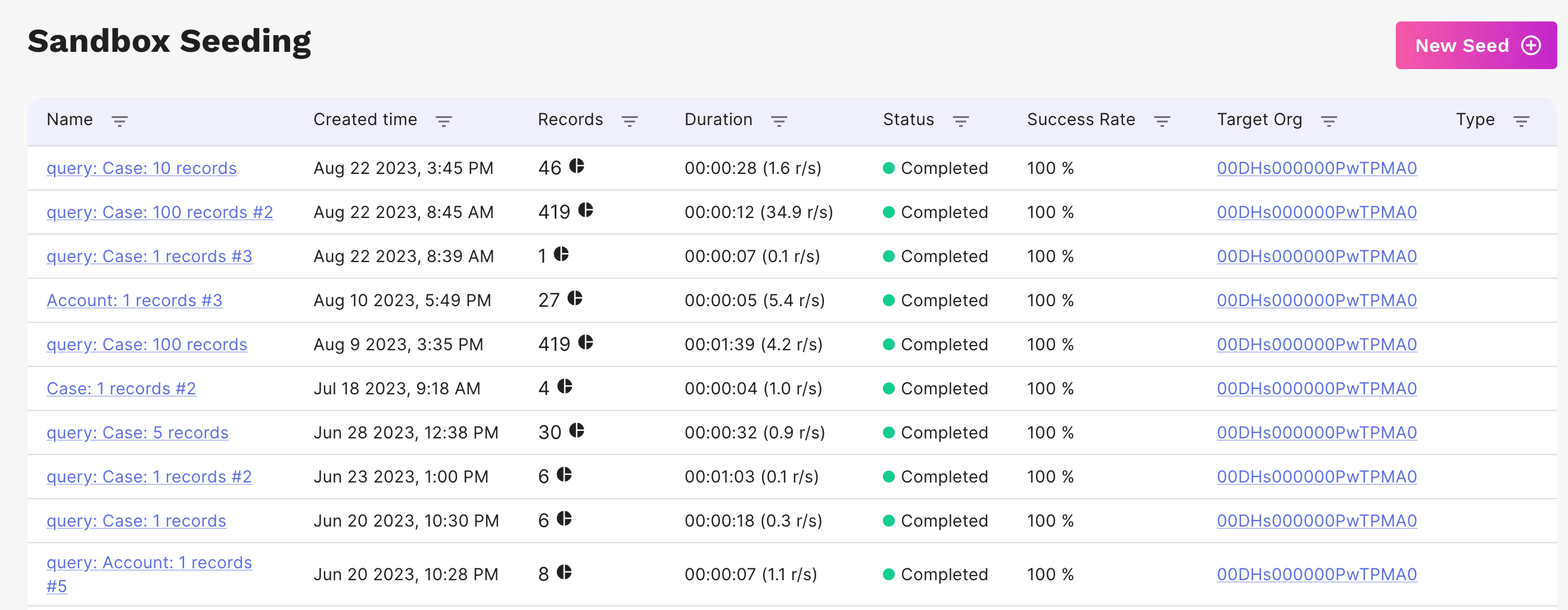
Task: Click the Type column header
Action: pyautogui.click(x=1475, y=120)
